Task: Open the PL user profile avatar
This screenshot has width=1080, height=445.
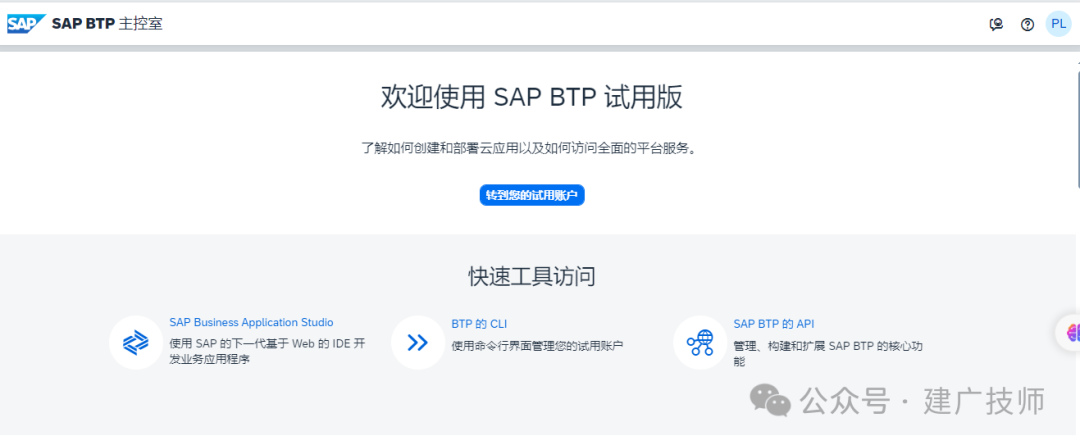Action: (1058, 25)
